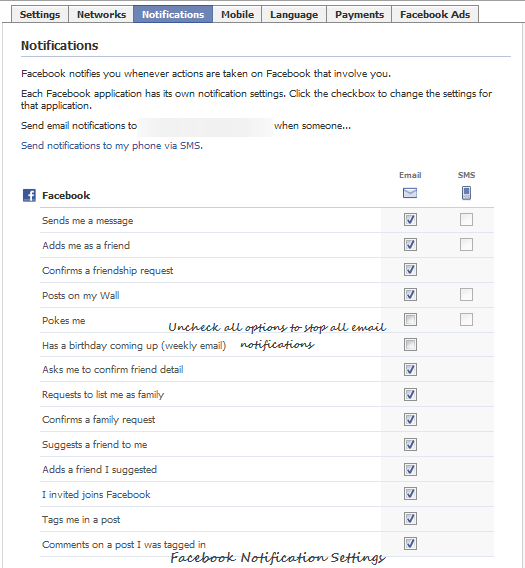
Task: Uncheck email for 'Comments on a post I was tagged in'
Action: point(410,544)
